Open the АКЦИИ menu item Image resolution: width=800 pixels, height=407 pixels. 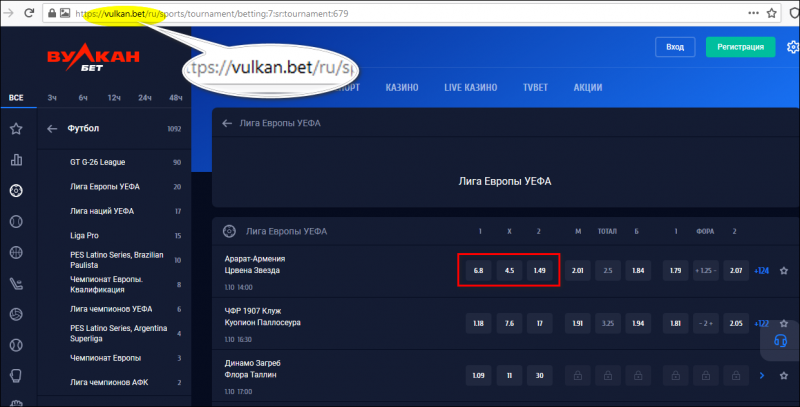pyautogui.click(x=588, y=88)
